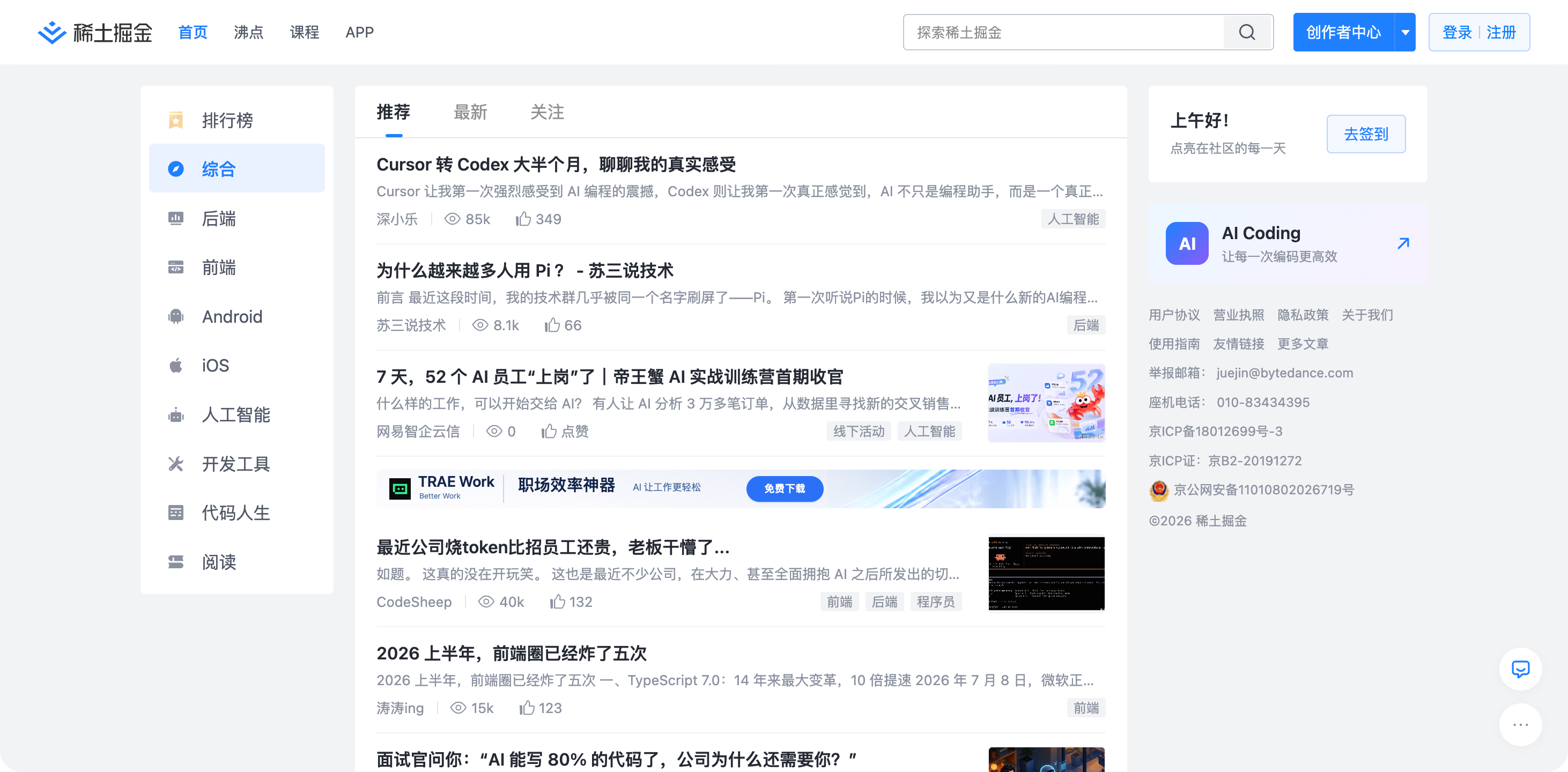This screenshot has height=772, width=1568.
Task: Click the search magnifier icon
Action: pos(1247,32)
